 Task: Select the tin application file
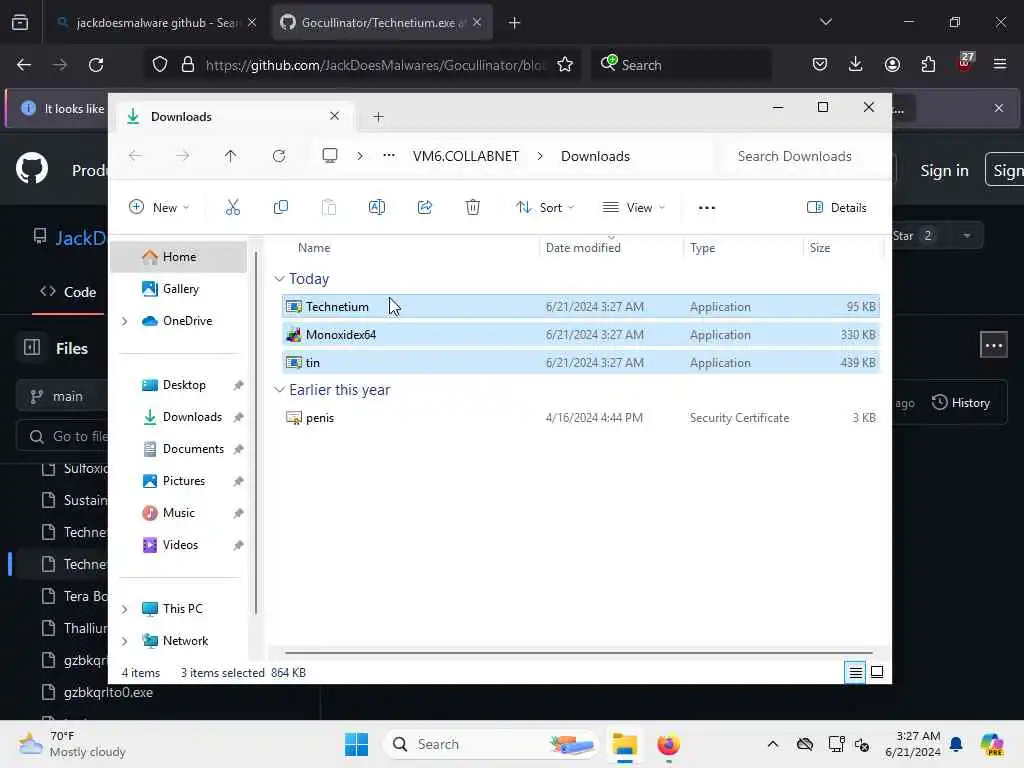(581, 362)
